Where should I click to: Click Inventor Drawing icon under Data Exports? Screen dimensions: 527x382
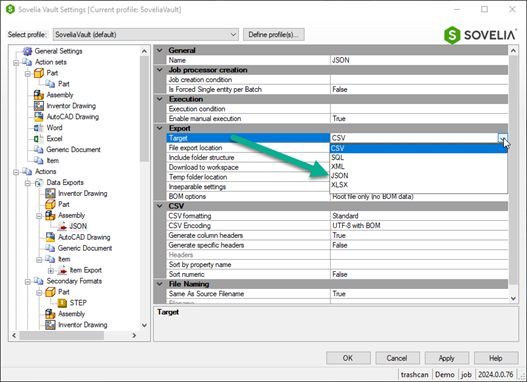[x=50, y=193]
